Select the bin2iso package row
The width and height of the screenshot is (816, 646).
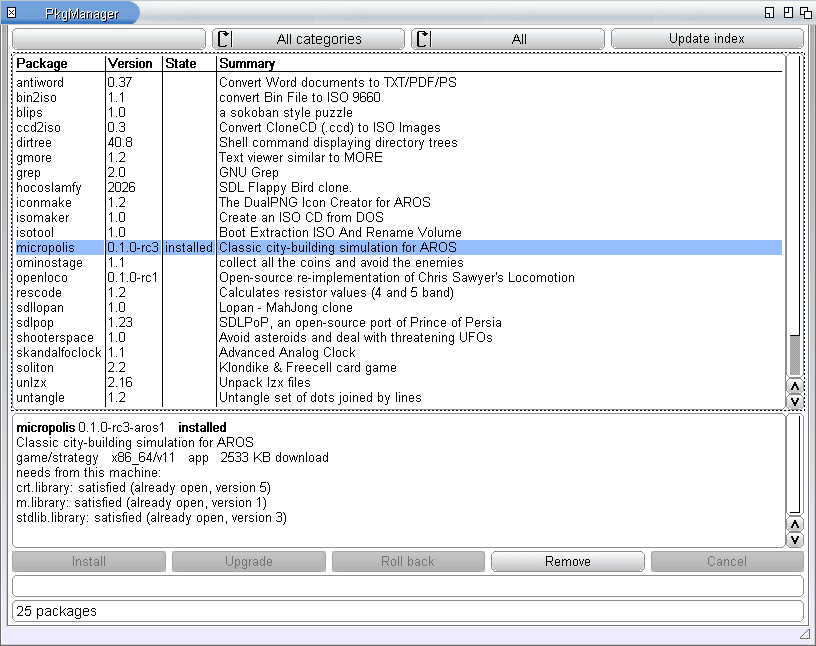(399, 97)
